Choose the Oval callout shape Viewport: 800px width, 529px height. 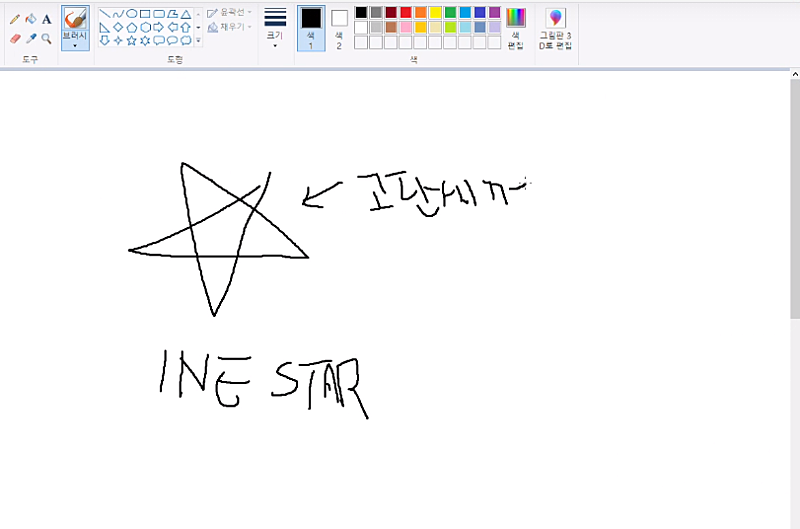pyautogui.click(x=172, y=40)
